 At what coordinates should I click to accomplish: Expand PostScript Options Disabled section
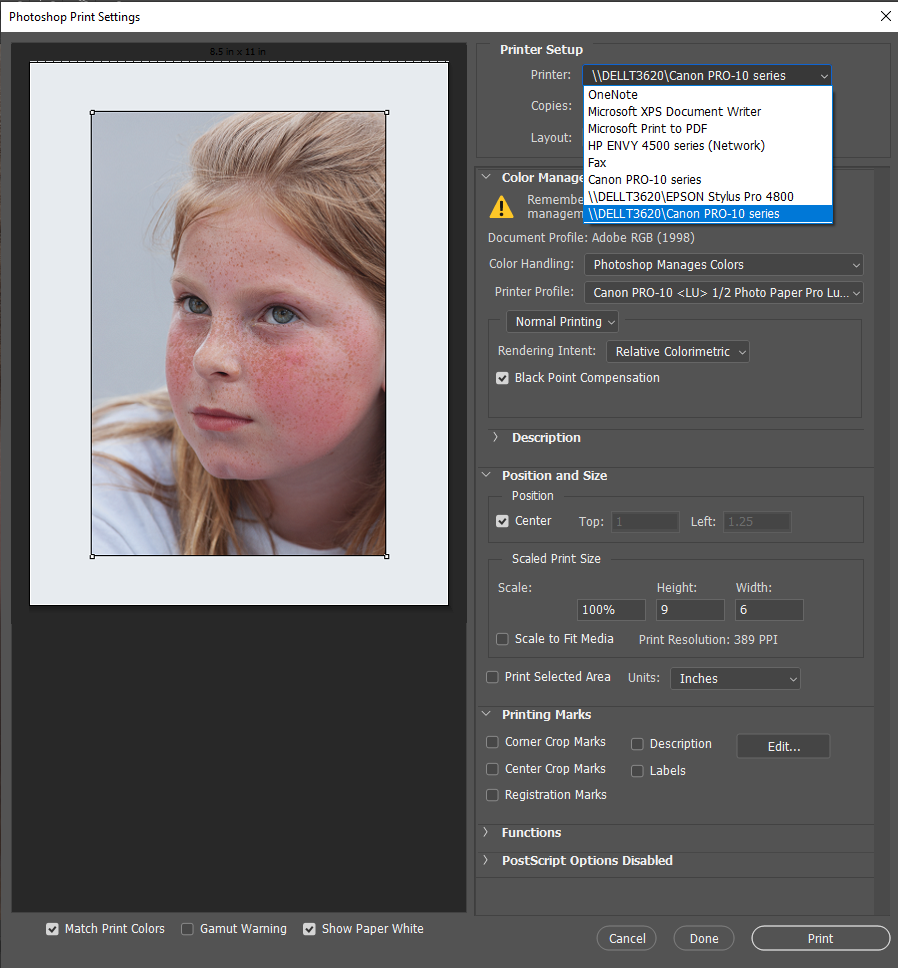[487, 860]
